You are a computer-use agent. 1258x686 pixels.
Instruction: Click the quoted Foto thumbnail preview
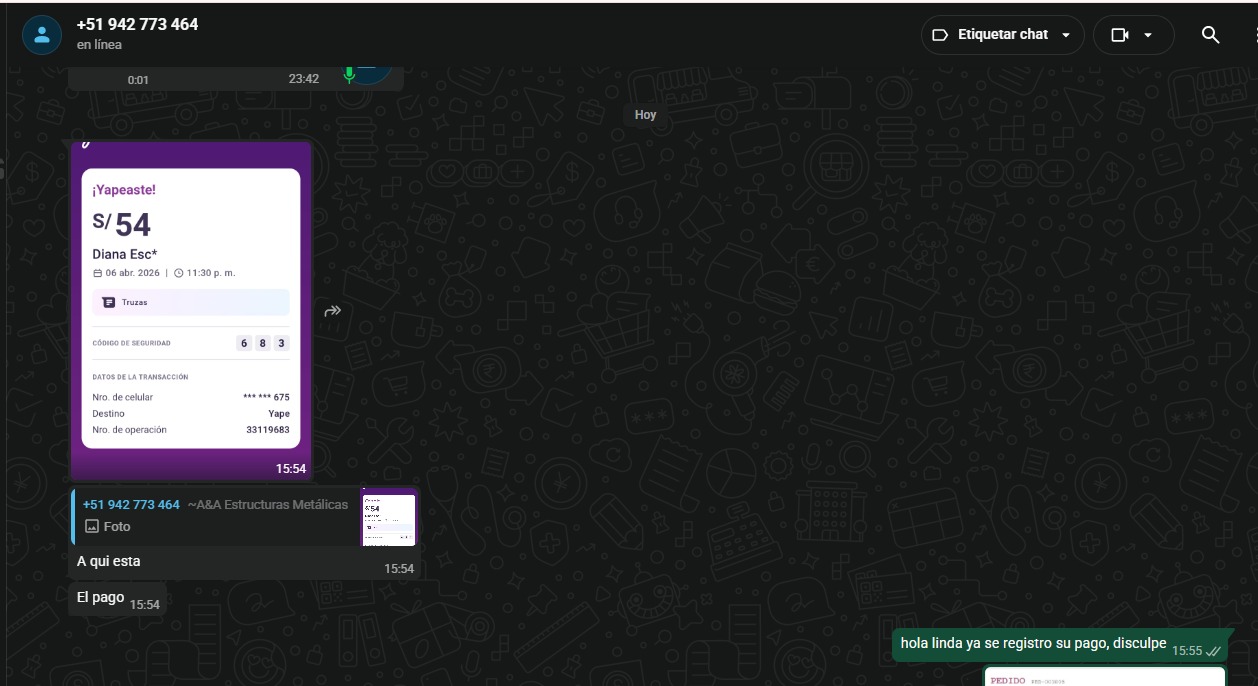(389, 517)
